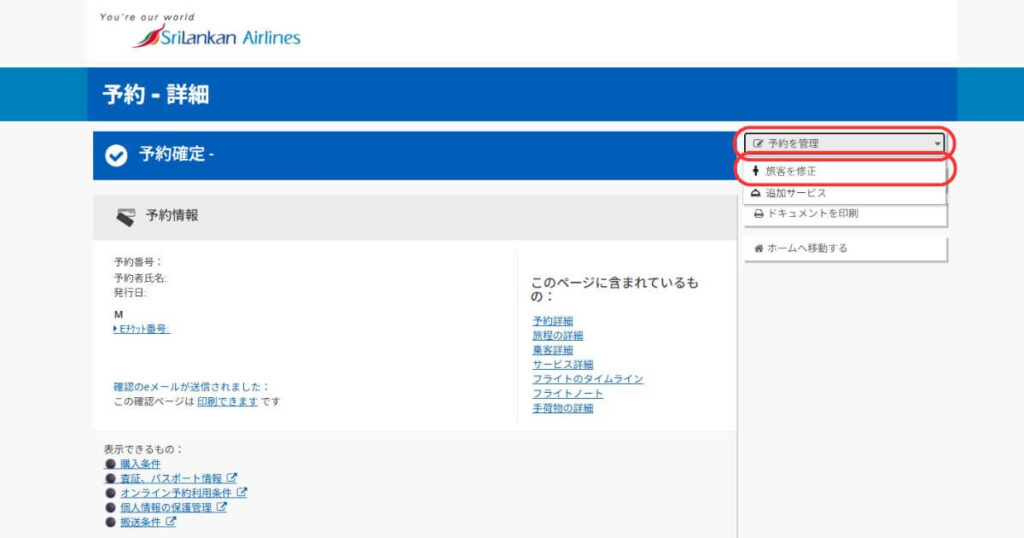Viewport: 1024px width, 538px height.
Task: Click the person icon next to 旅客を修正
Action: pos(756,171)
